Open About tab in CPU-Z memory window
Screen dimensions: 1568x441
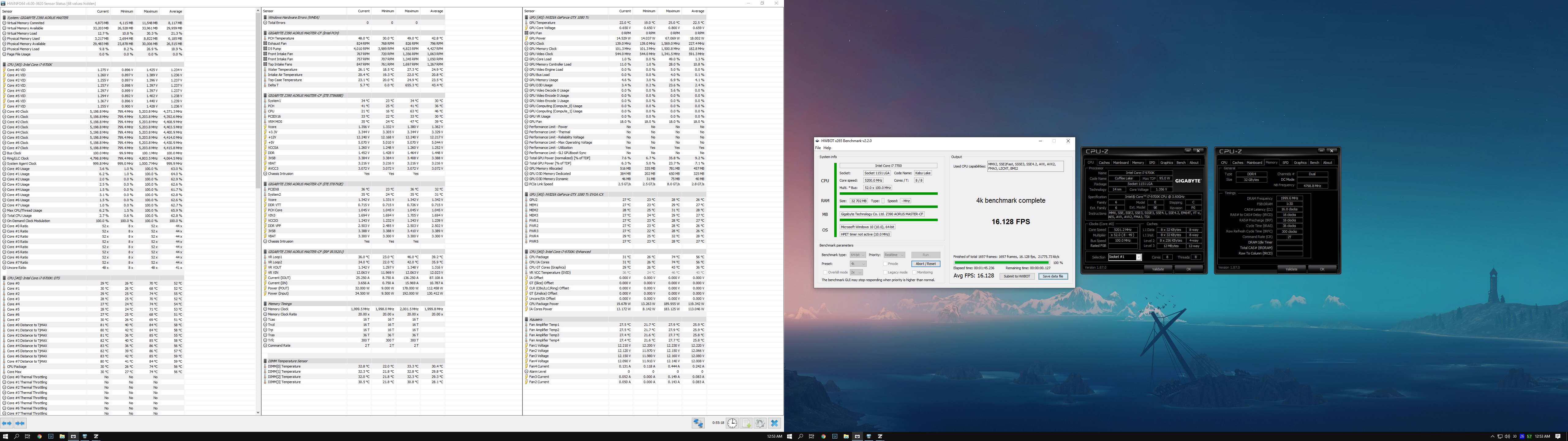pyautogui.click(x=1328, y=163)
